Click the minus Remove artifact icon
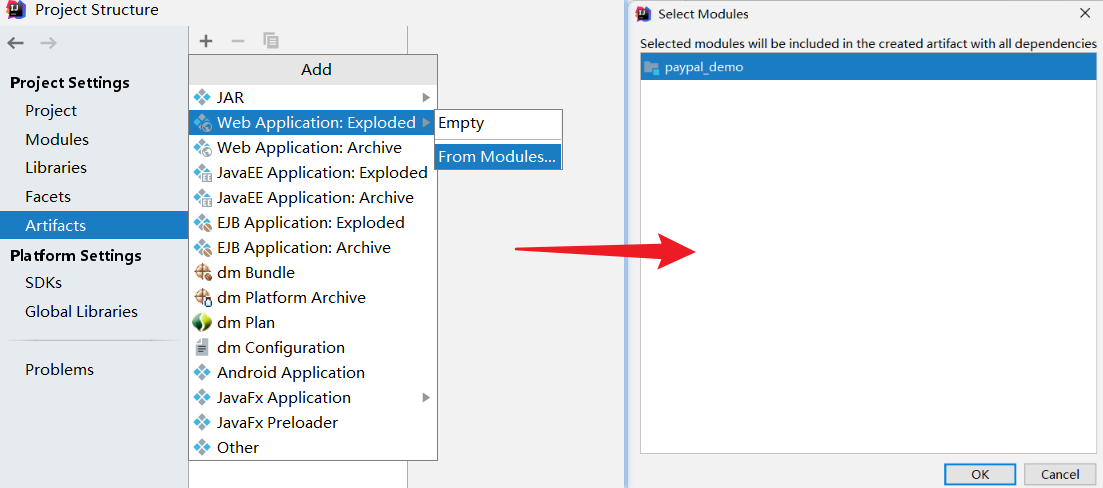 238,41
